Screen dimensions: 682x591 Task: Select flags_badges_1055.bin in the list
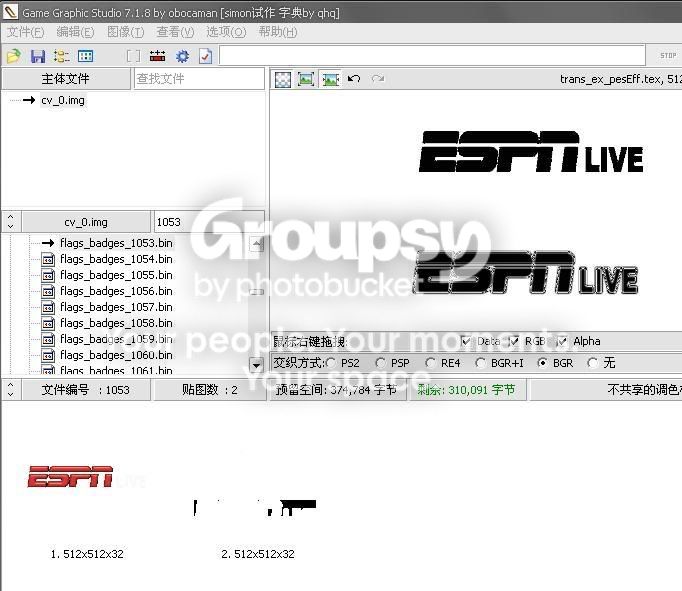116,275
